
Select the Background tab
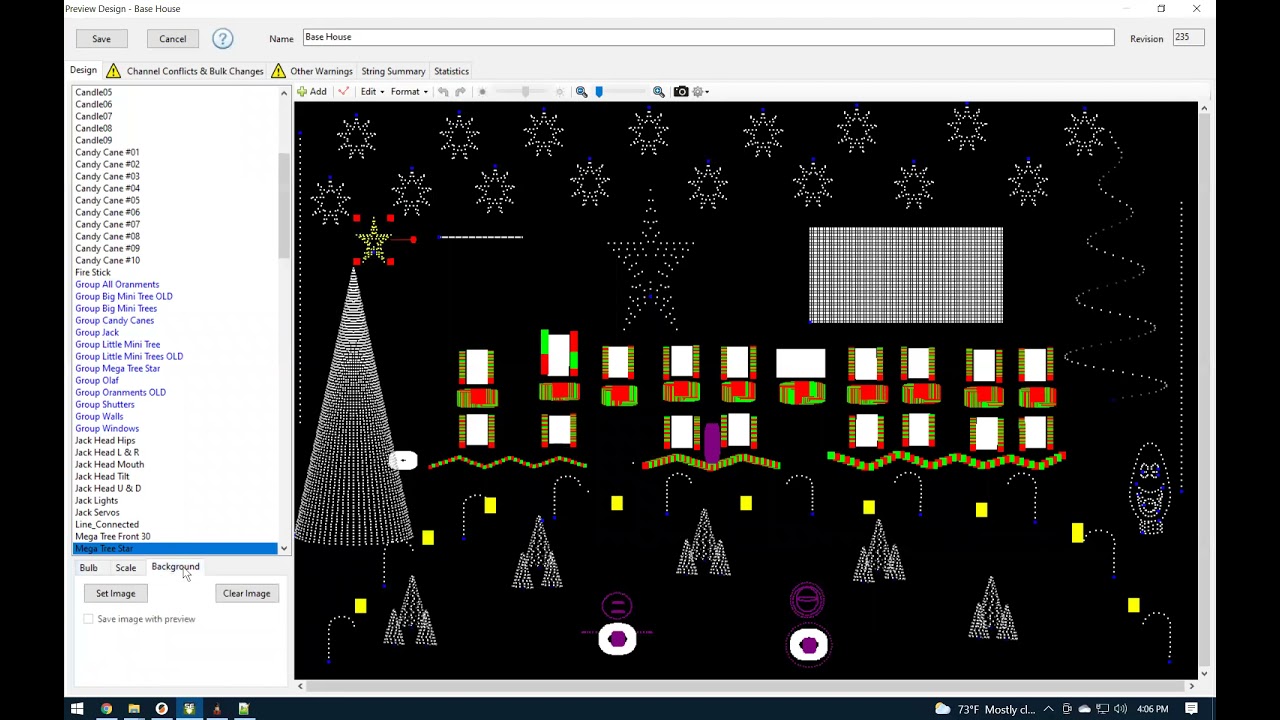click(175, 567)
